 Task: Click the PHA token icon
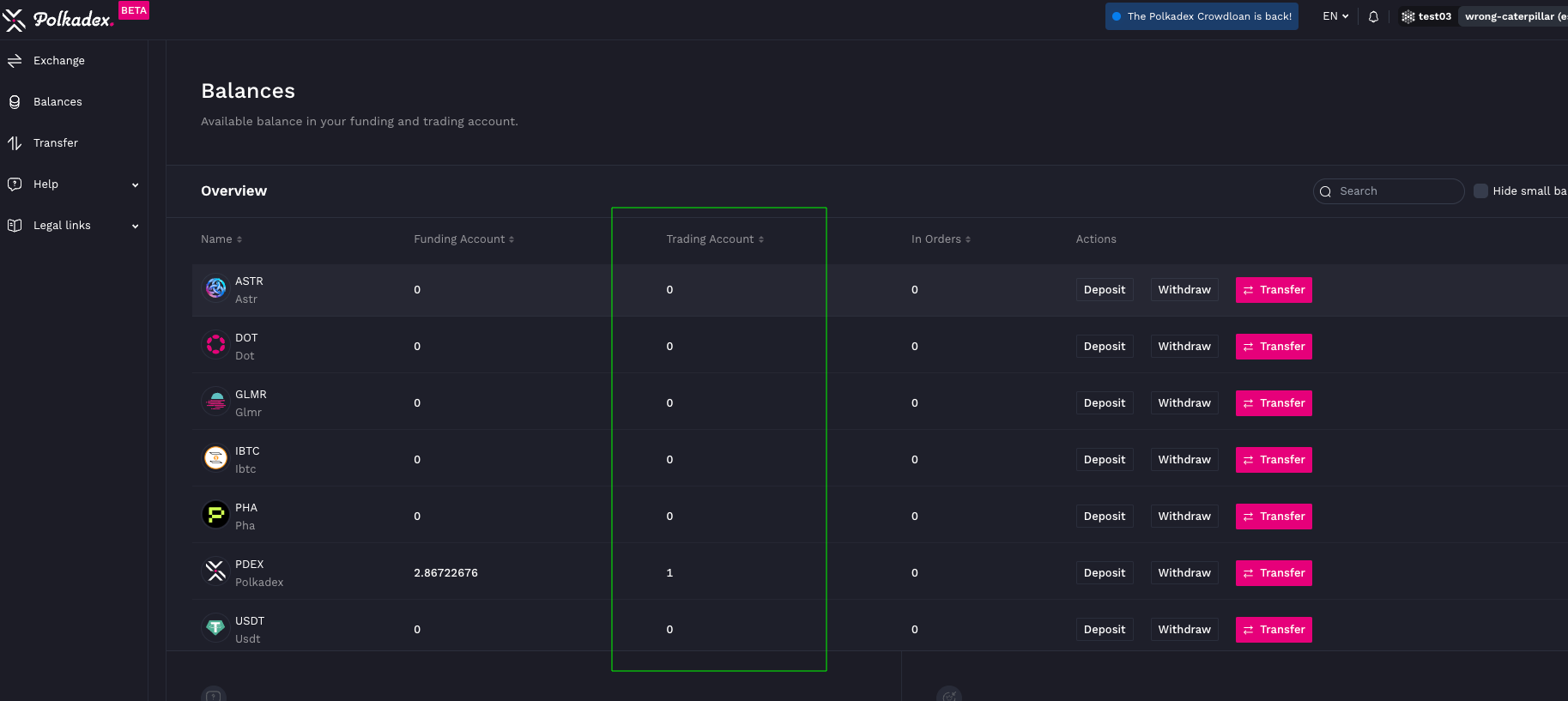point(215,515)
